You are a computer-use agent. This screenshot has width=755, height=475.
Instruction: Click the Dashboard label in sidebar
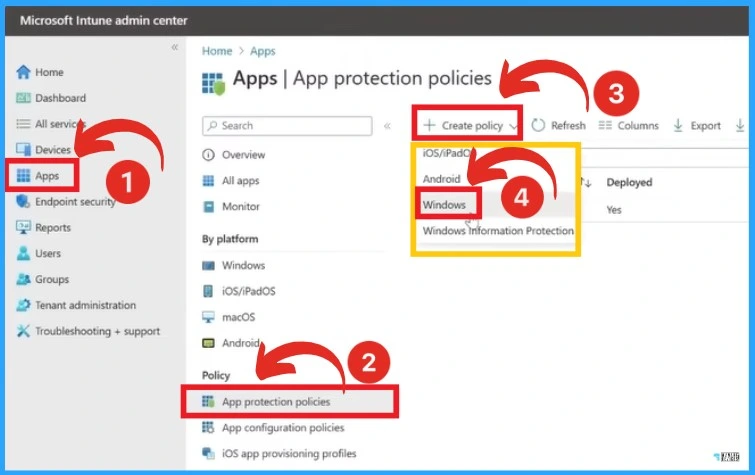pyautogui.click(x=60, y=98)
